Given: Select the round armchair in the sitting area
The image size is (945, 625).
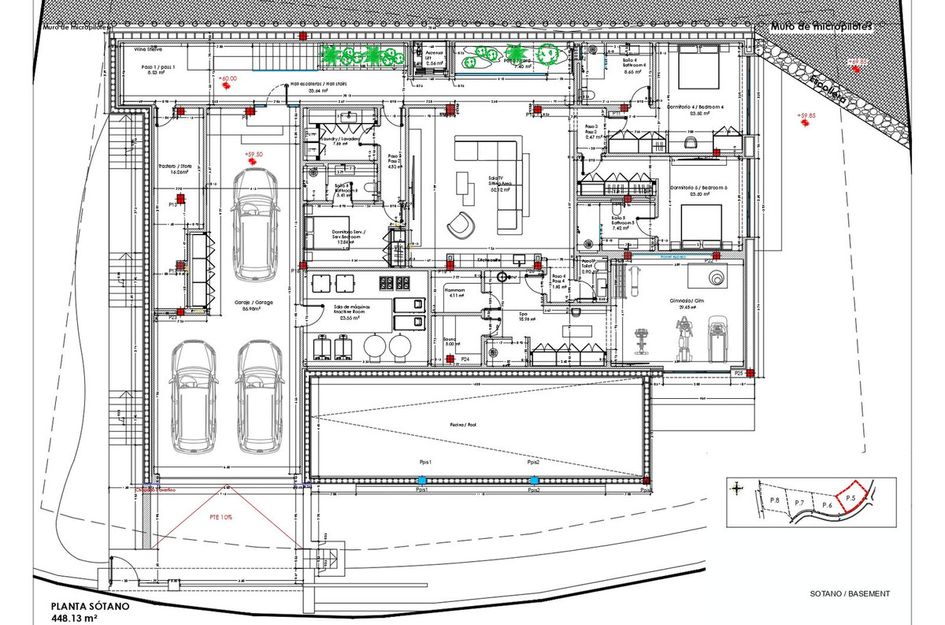Looking at the screenshot, I should click(462, 224).
